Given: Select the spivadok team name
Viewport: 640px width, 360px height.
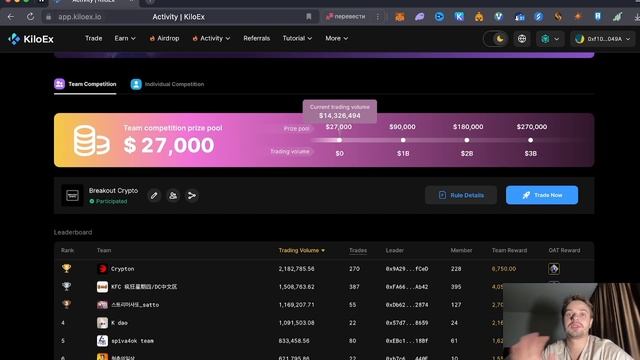Looking at the screenshot, I should 132,341.
